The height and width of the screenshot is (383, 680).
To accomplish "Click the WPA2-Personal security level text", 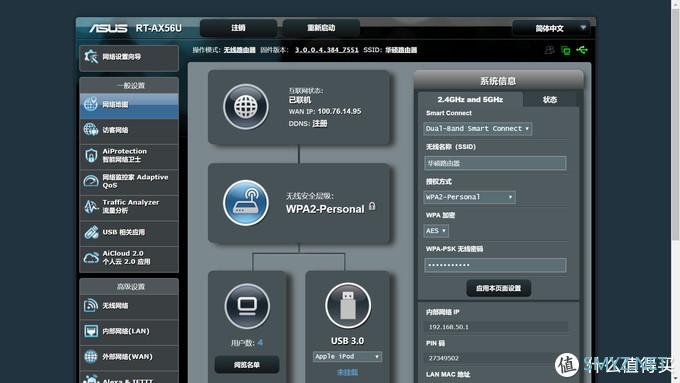I will pyautogui.click(x=325, y=209).
